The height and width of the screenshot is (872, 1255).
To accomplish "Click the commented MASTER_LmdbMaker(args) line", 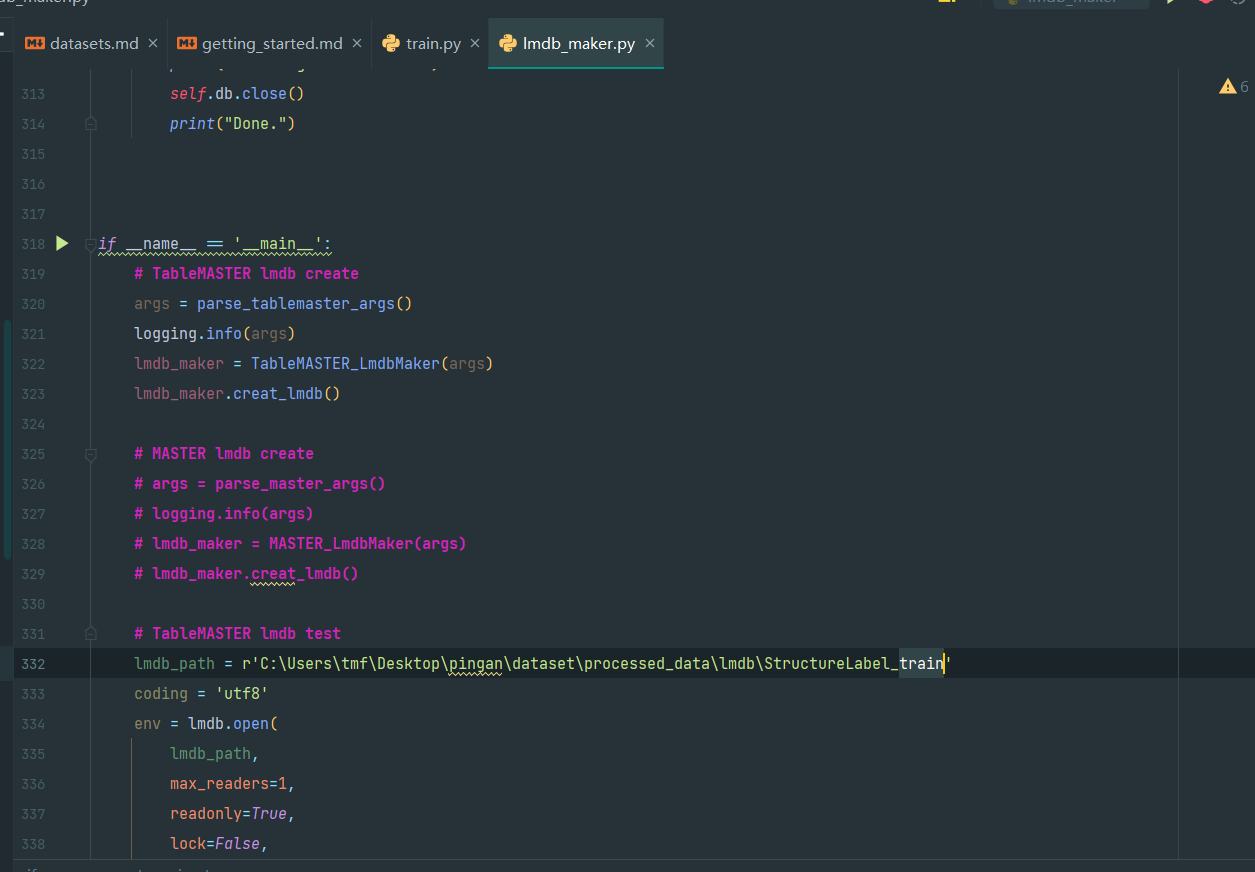I will (x=300, y=543).
